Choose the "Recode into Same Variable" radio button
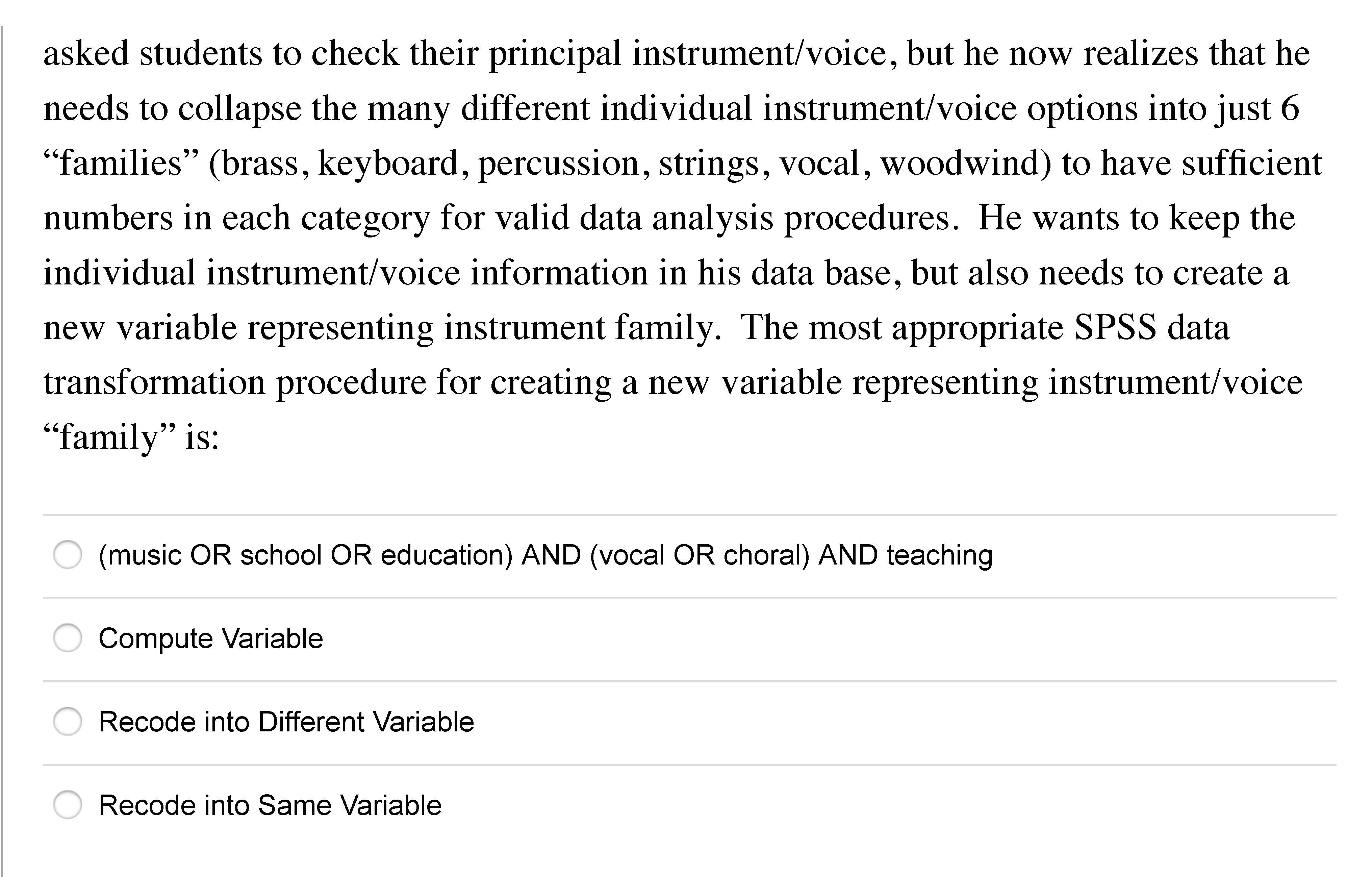This screenshot has height=877, width=1372. tap(68, 805)
